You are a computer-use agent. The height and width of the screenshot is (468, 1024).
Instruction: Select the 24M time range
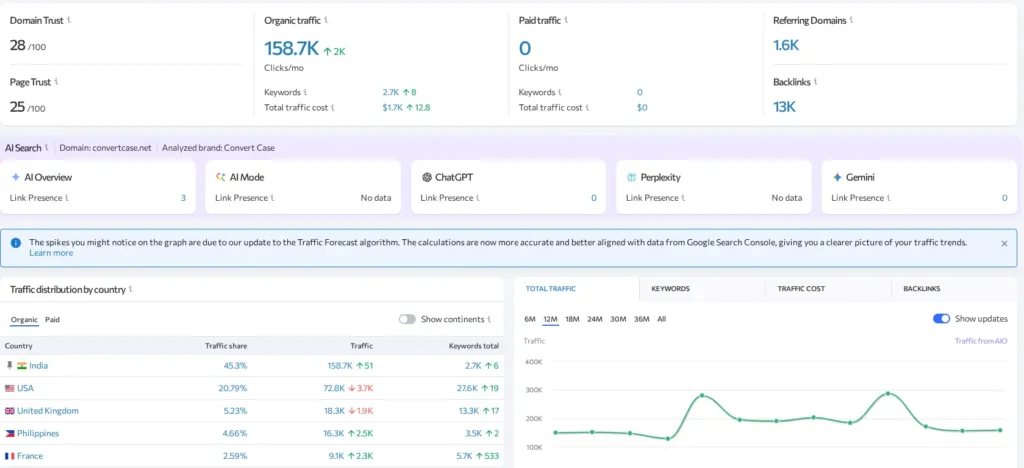pyautogui.click(x=595, y=319)
